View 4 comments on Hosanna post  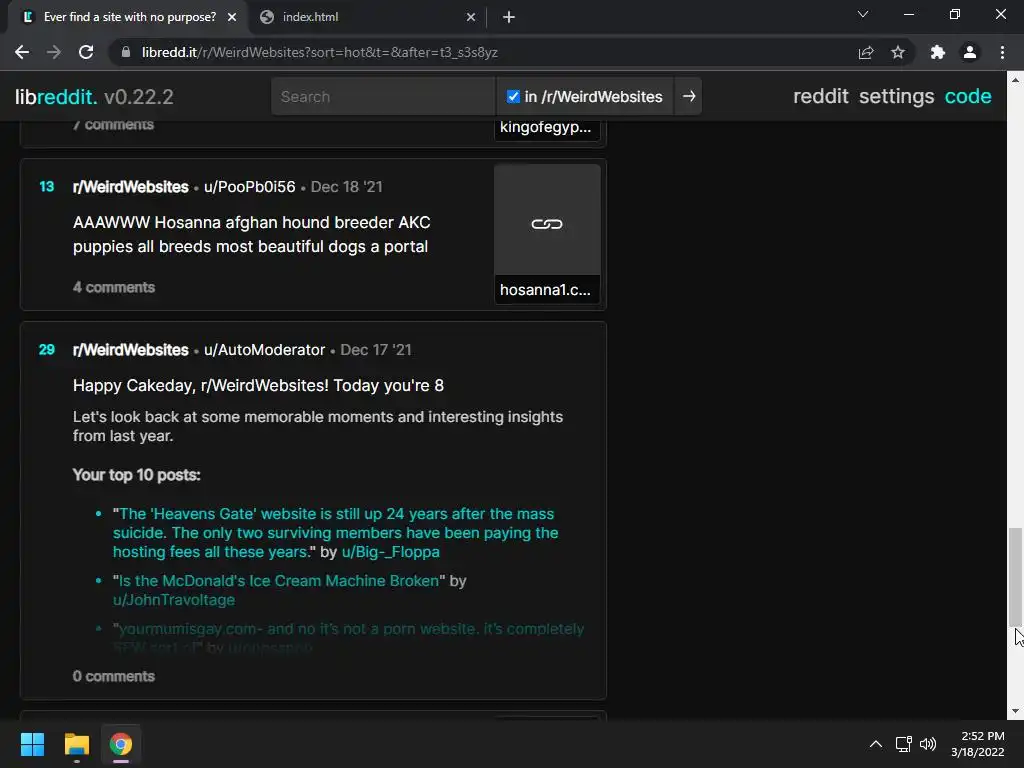(x=114, y=287)
